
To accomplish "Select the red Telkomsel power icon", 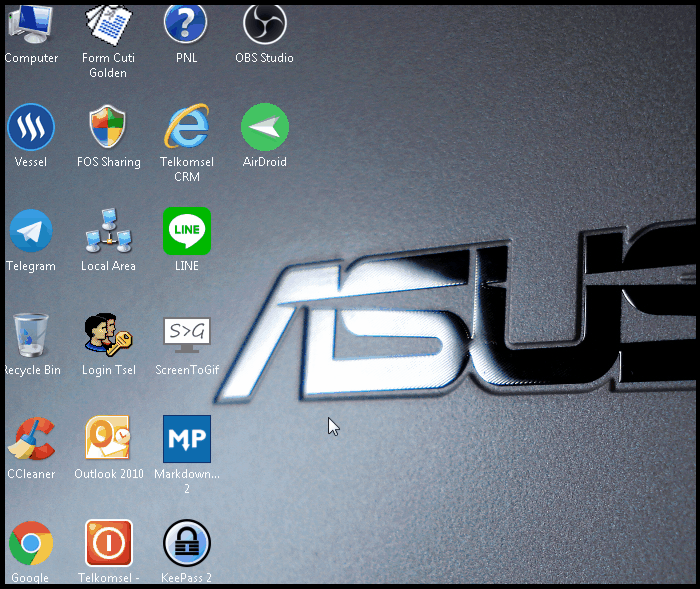I will coord(108,543).
